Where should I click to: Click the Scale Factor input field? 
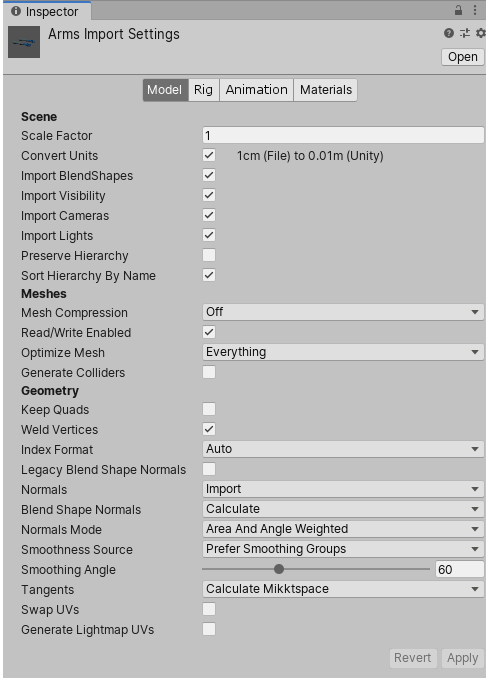click(343, 135)
